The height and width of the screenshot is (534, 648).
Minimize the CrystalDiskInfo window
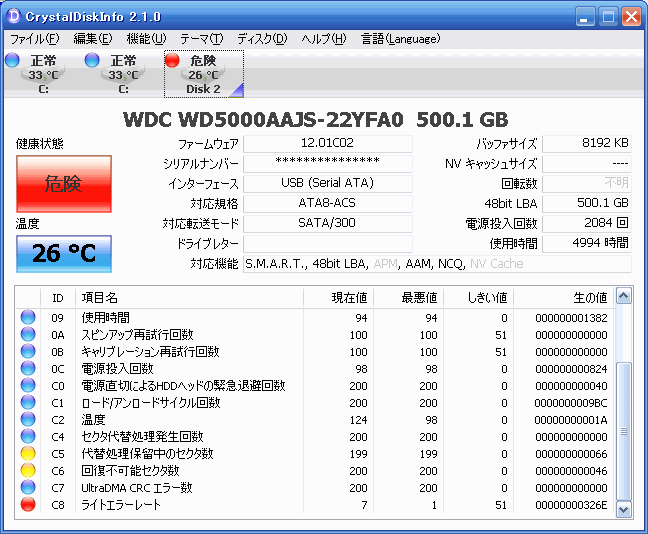point(585,17)
